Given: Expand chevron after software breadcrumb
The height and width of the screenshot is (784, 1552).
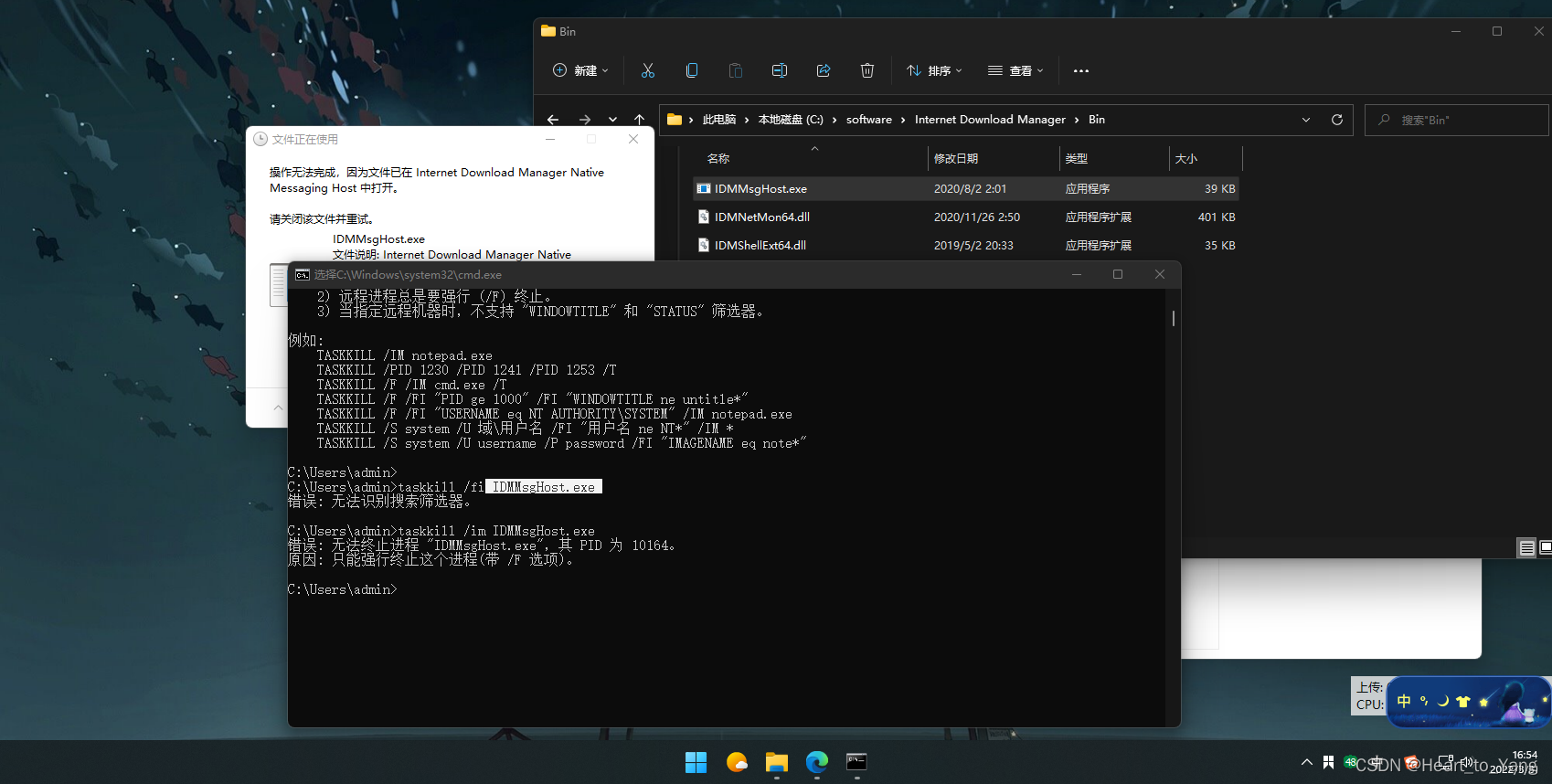Looking at the screenshot, I should point(903,120).
